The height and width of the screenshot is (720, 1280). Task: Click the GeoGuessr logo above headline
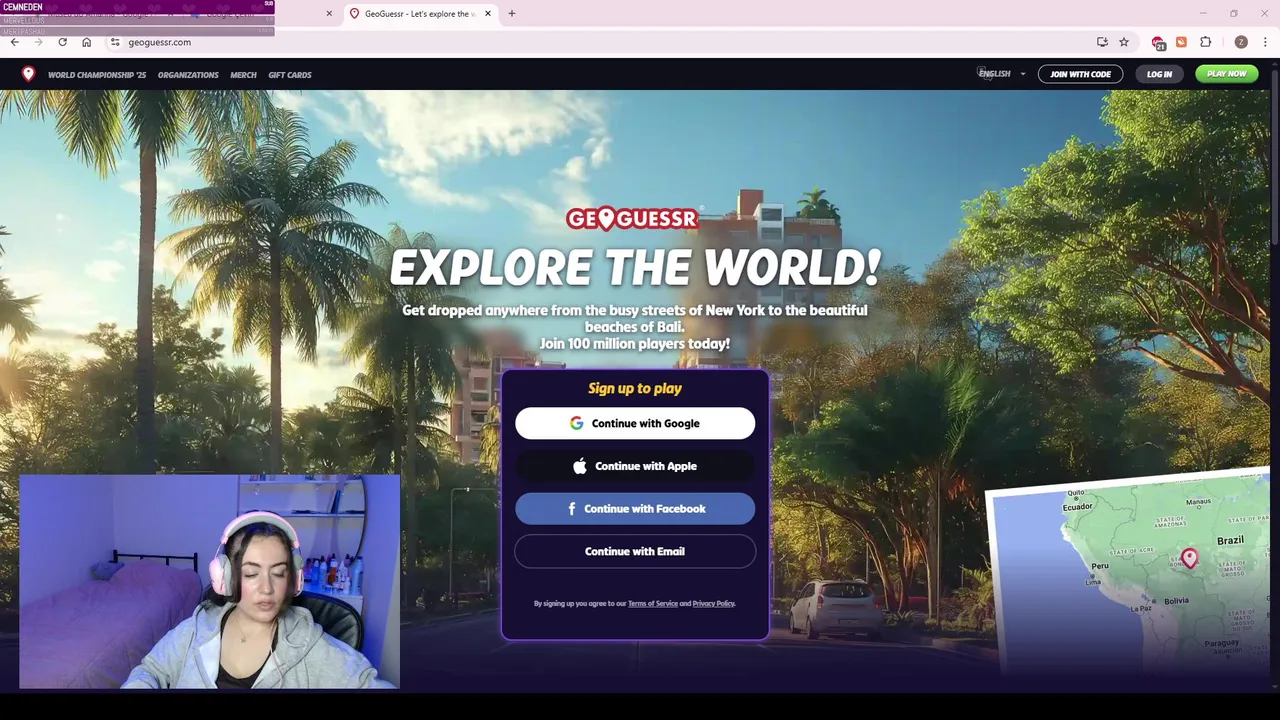631,218
